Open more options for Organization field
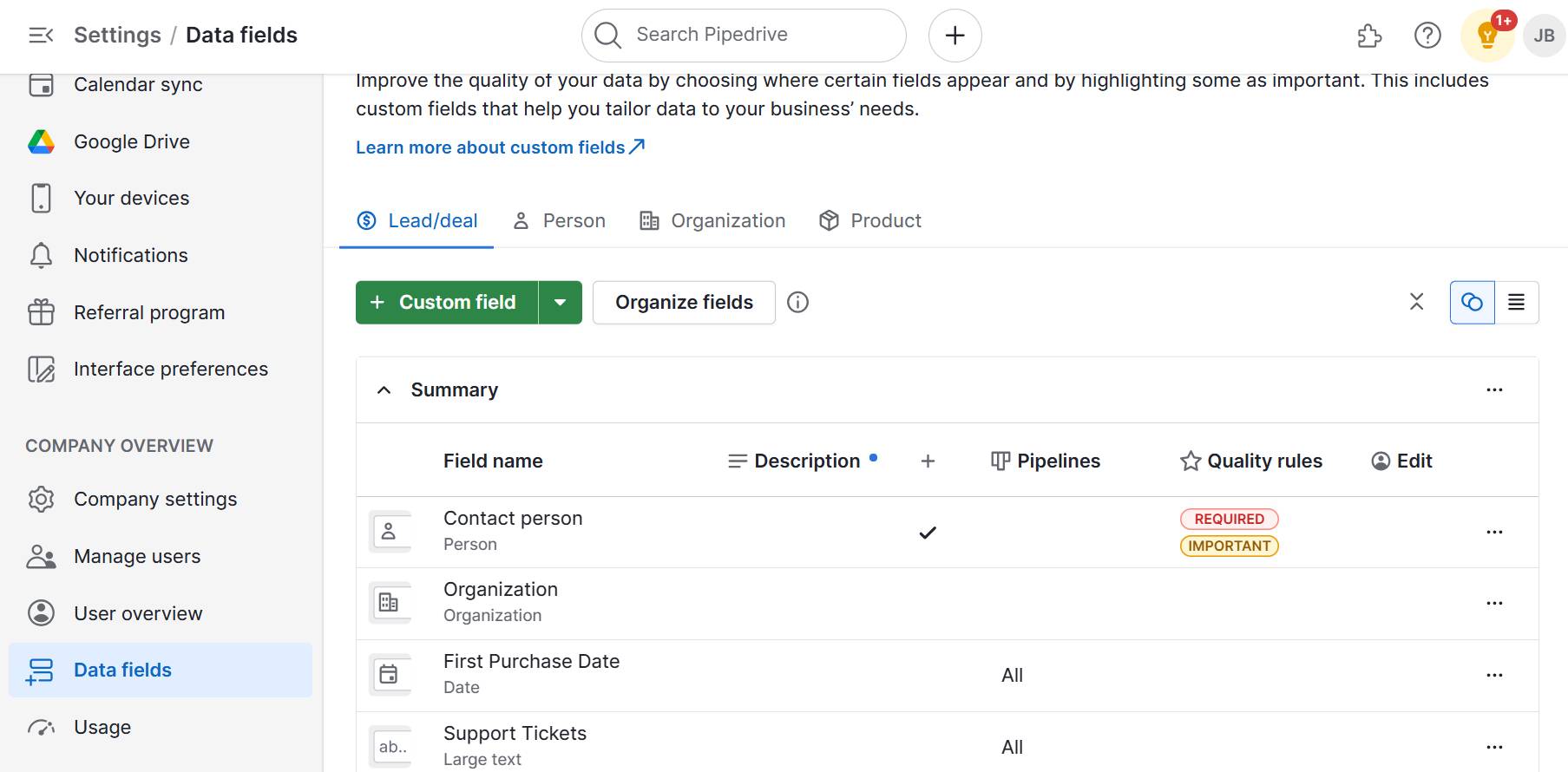Viewport: 1568px width, 772px height. click(1494, 603)
